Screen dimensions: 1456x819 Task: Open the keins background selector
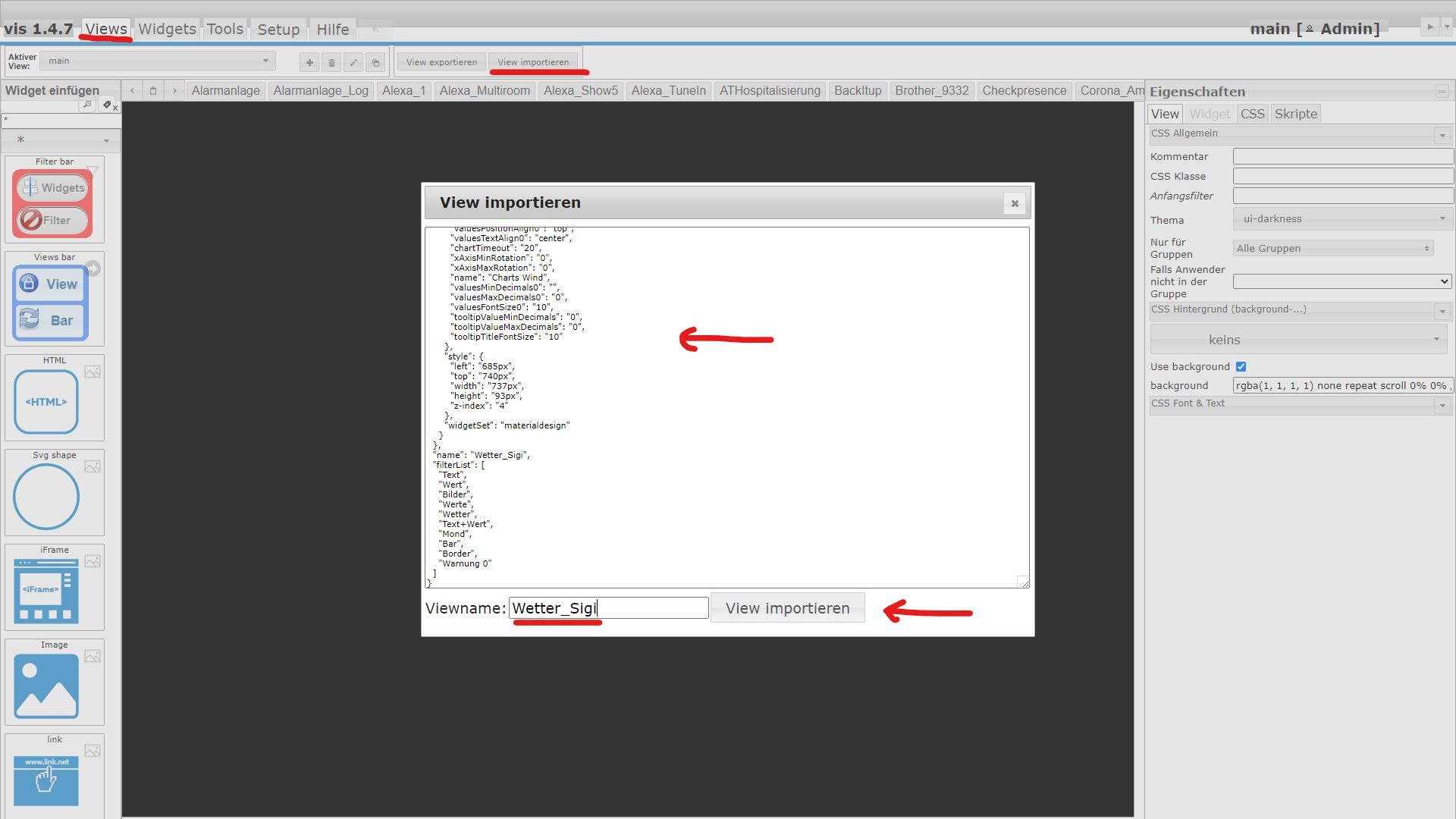[1298, 340]
